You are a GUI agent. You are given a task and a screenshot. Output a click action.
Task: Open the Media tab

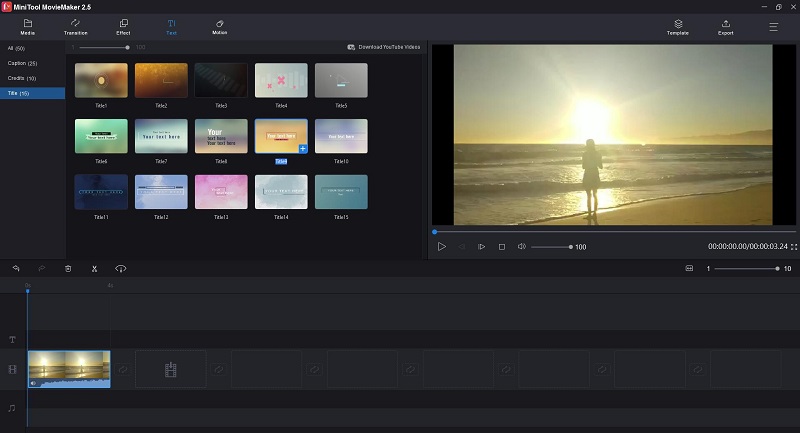28,27
